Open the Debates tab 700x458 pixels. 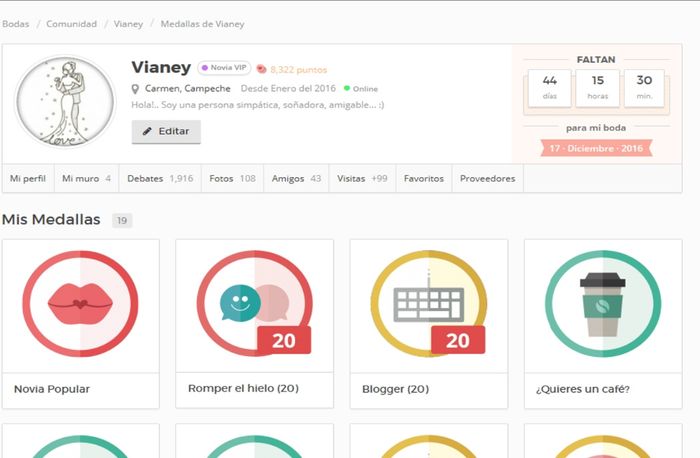(158, 178)
